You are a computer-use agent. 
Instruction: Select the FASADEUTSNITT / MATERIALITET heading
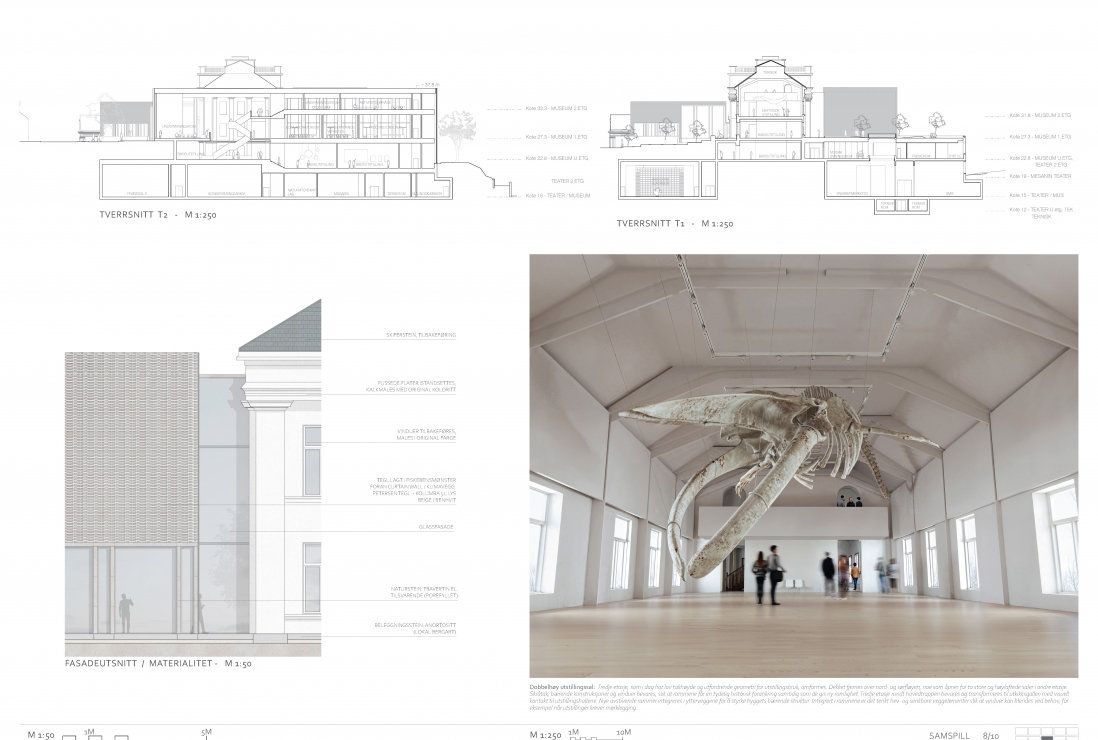tap(156, 663)
